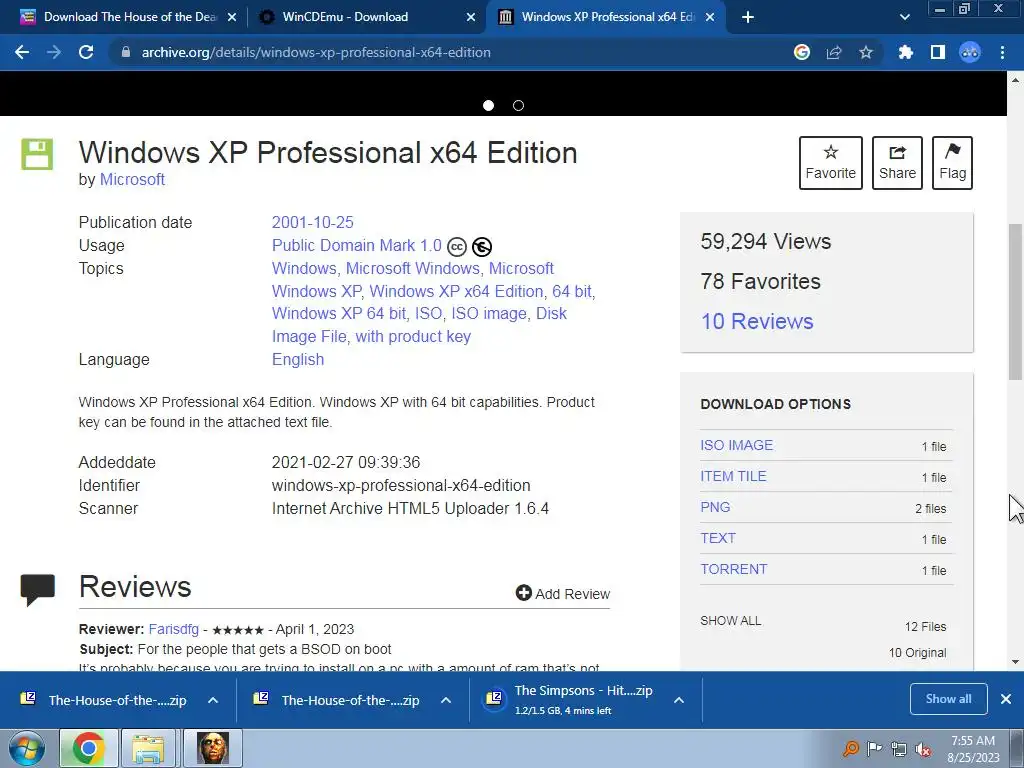Close the House of the Dead tab
Image resolution: width=1024 pixels, height=768 pixels.
click(232, 17)
